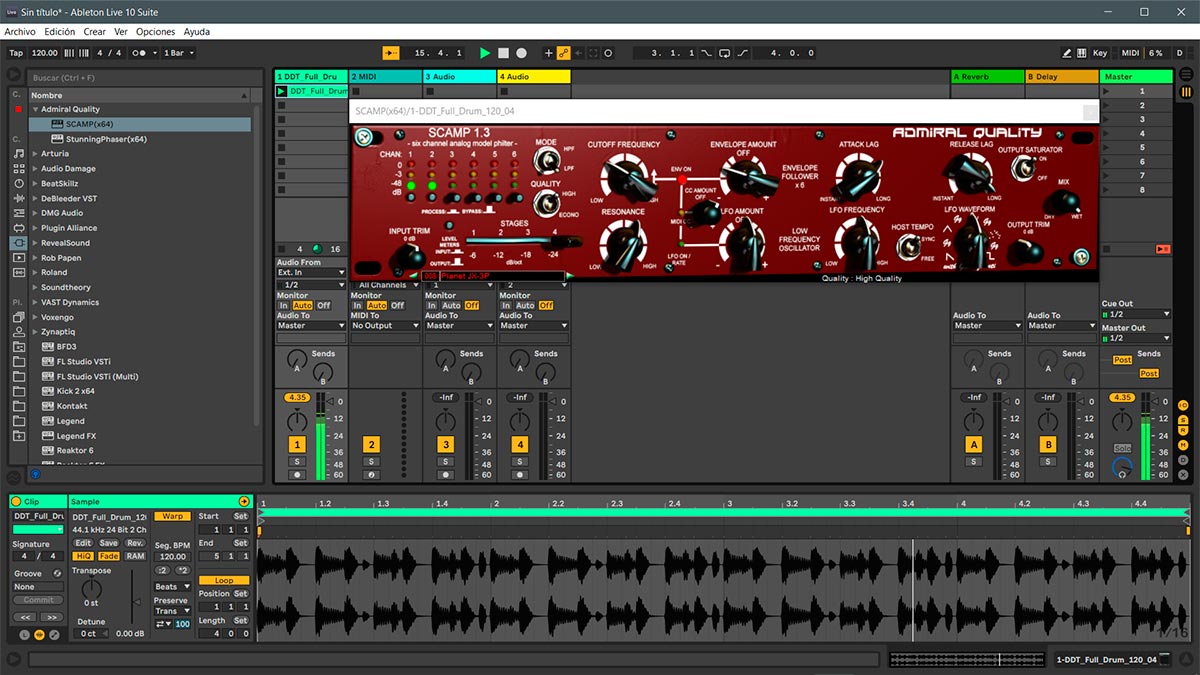Start playback with the green Play button
This screenshot has width=1200, height=675.
pos(485,53)
